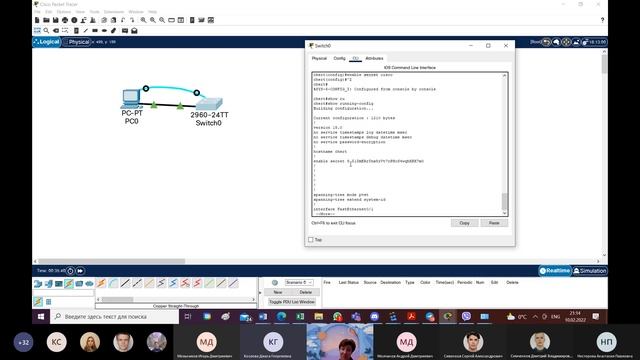Viewport: 640px width, 360px height.
Task: Click the Paste button below the CLI
Action: click(494, 223)
